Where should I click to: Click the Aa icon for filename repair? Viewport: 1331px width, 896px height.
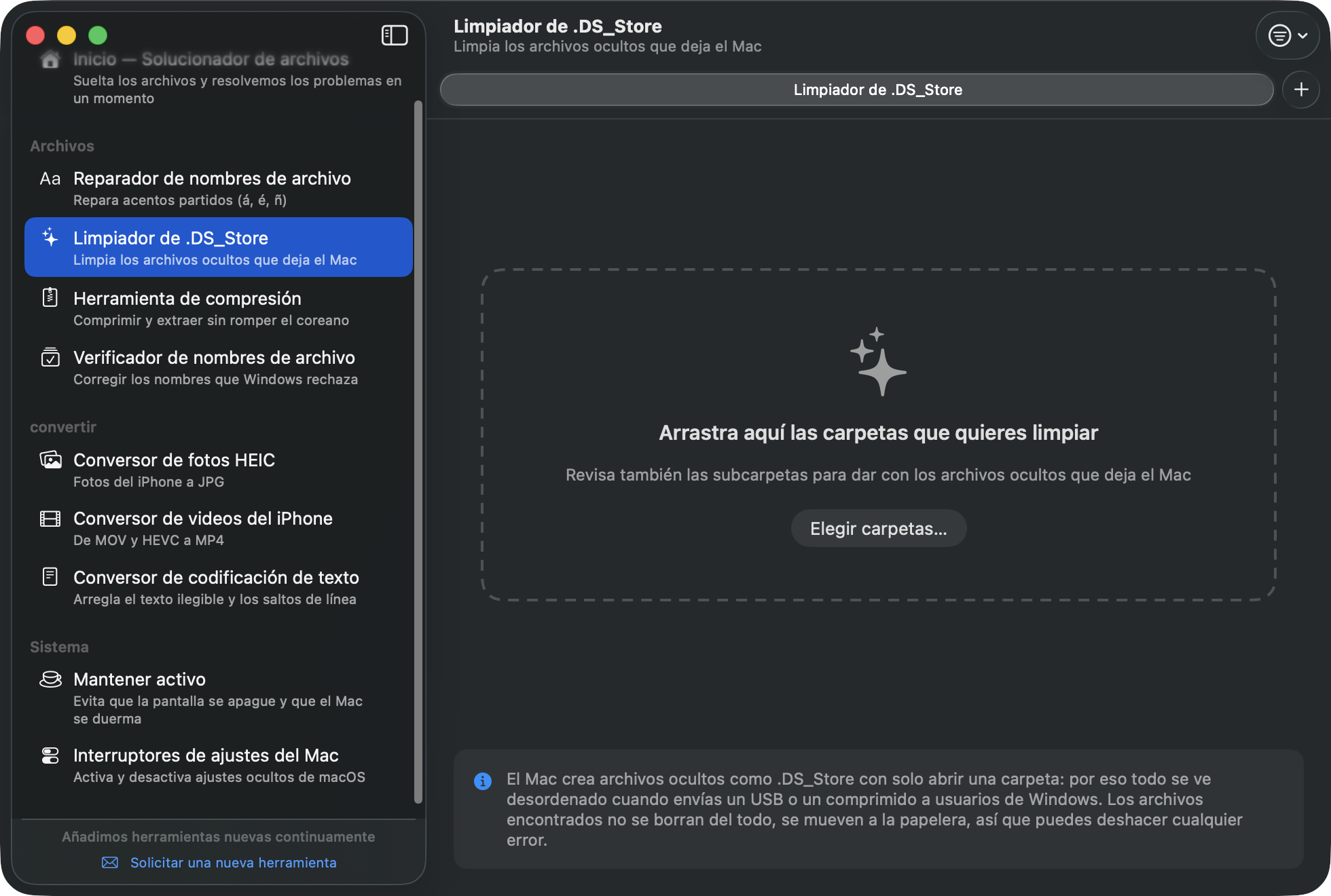tap(50, 179)
